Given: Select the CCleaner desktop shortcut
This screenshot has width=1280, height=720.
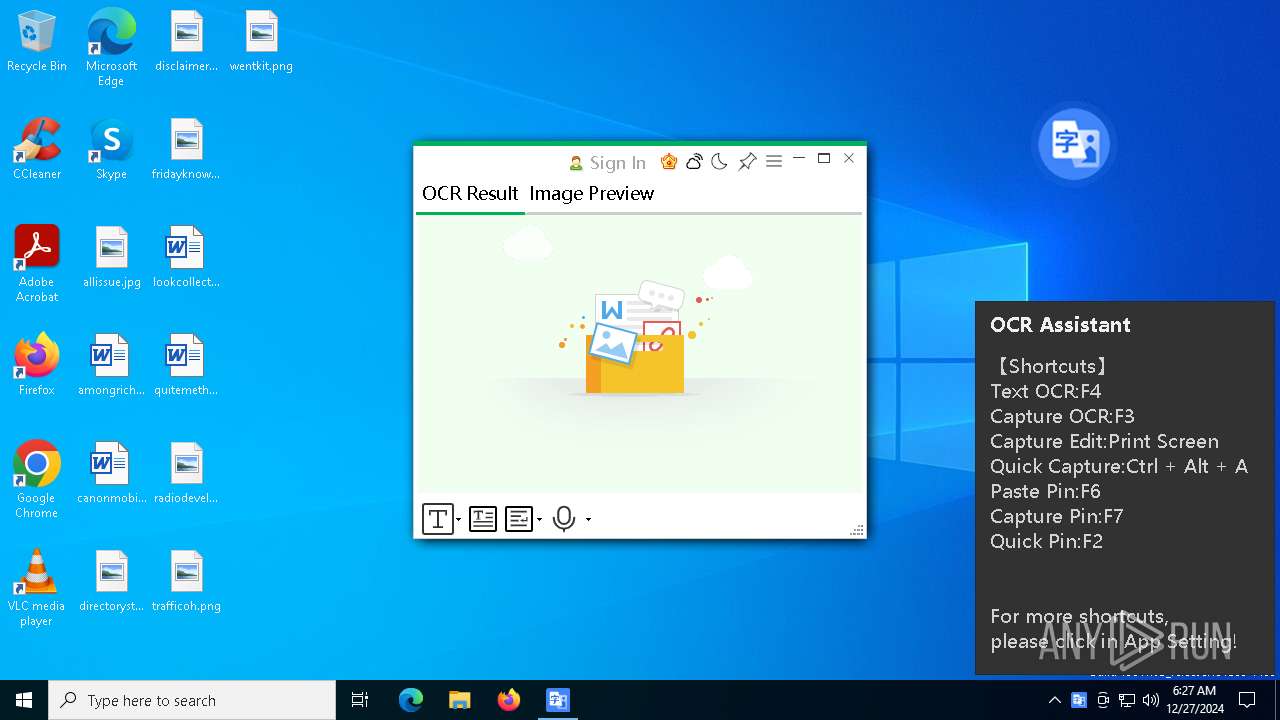Looking at the screenshot, I should 37,150.
